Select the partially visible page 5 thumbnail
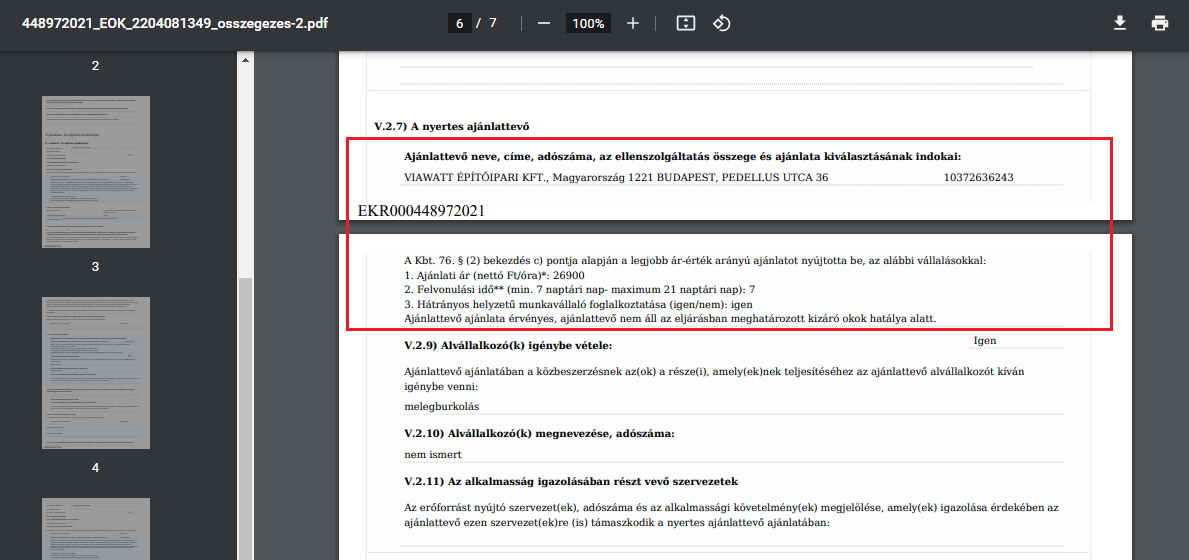The height and width of the screenshot is (560, 1189). [95, 528]
